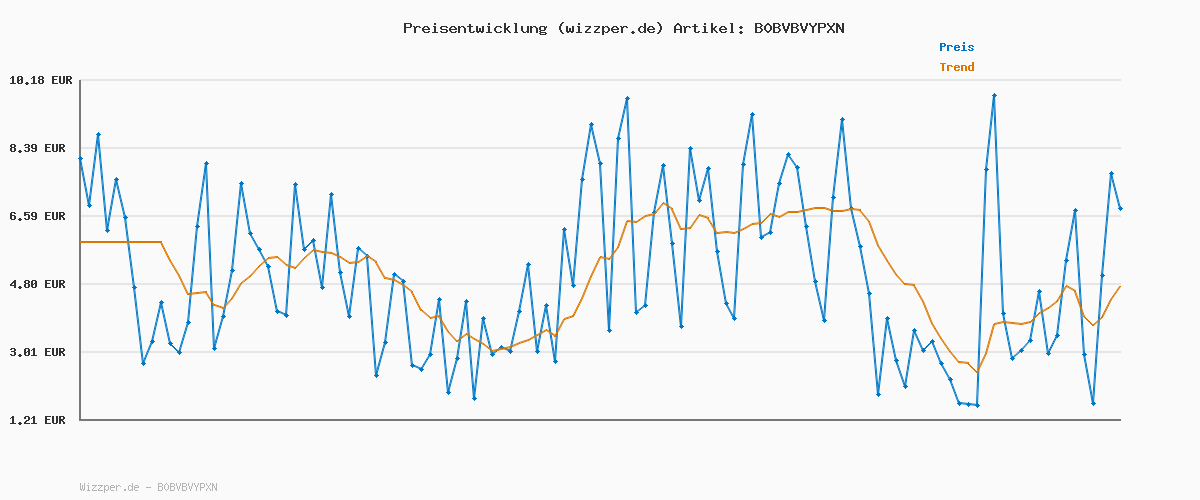The height and width of the screenshot is (500, 1200).
Task: Select the 8.39 EUR y-axis label
Action: pyautogui.click(x=37, y=148)
